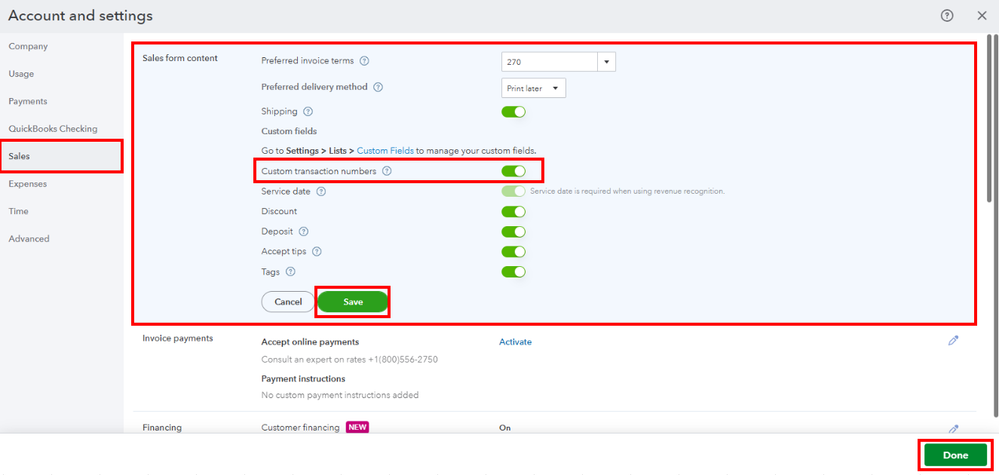Follow the Custom Fields link
The image size is (999, 475).
pyautogui.click(x=385, y=151)
